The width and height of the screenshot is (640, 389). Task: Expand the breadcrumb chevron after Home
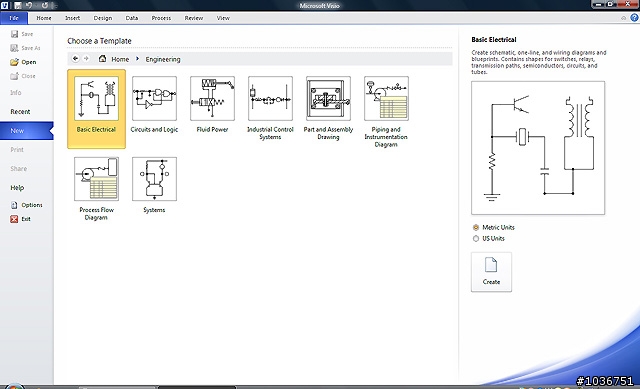point(138,59)
